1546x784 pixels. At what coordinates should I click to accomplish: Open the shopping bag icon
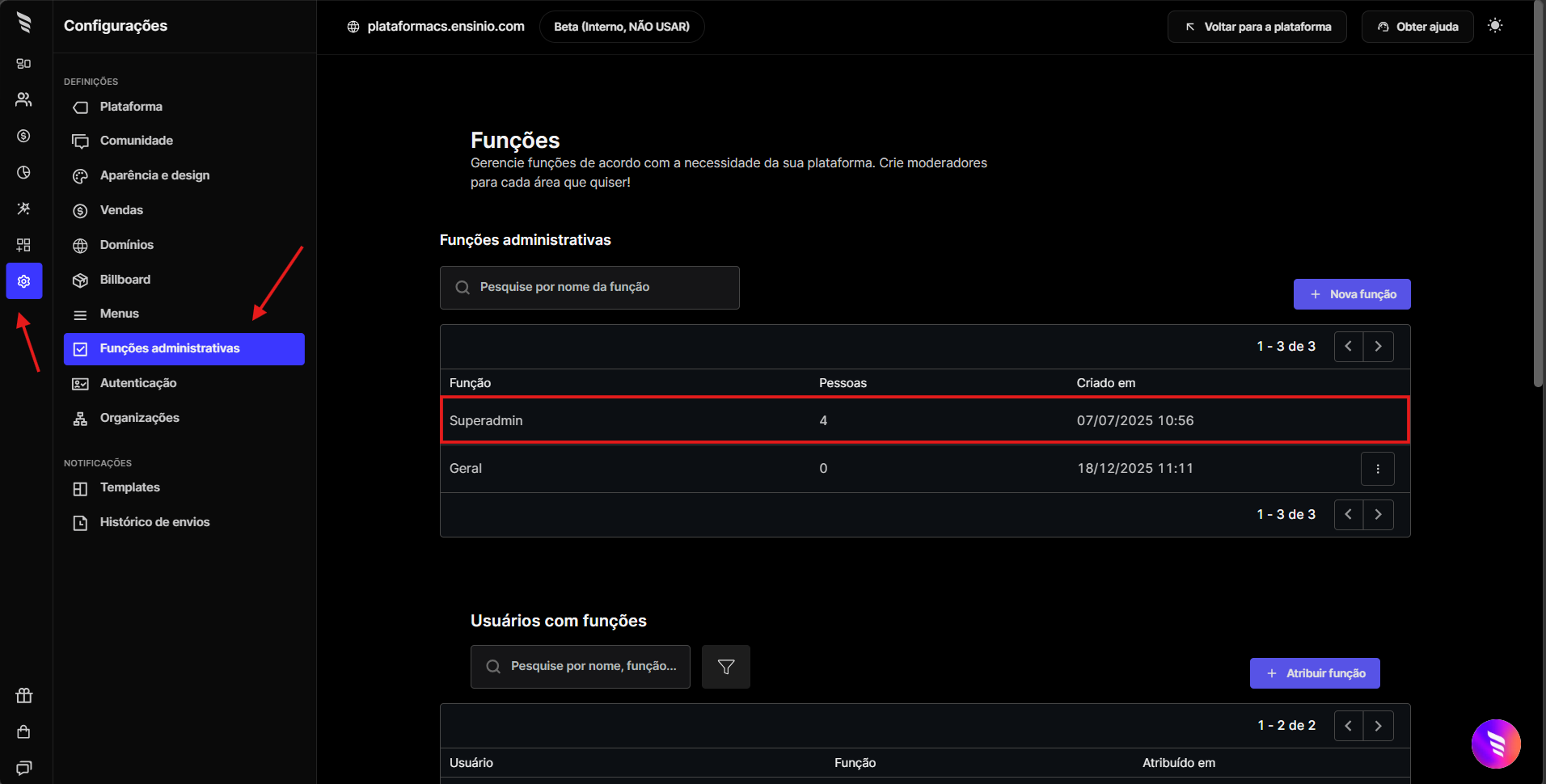click(23, 731)
